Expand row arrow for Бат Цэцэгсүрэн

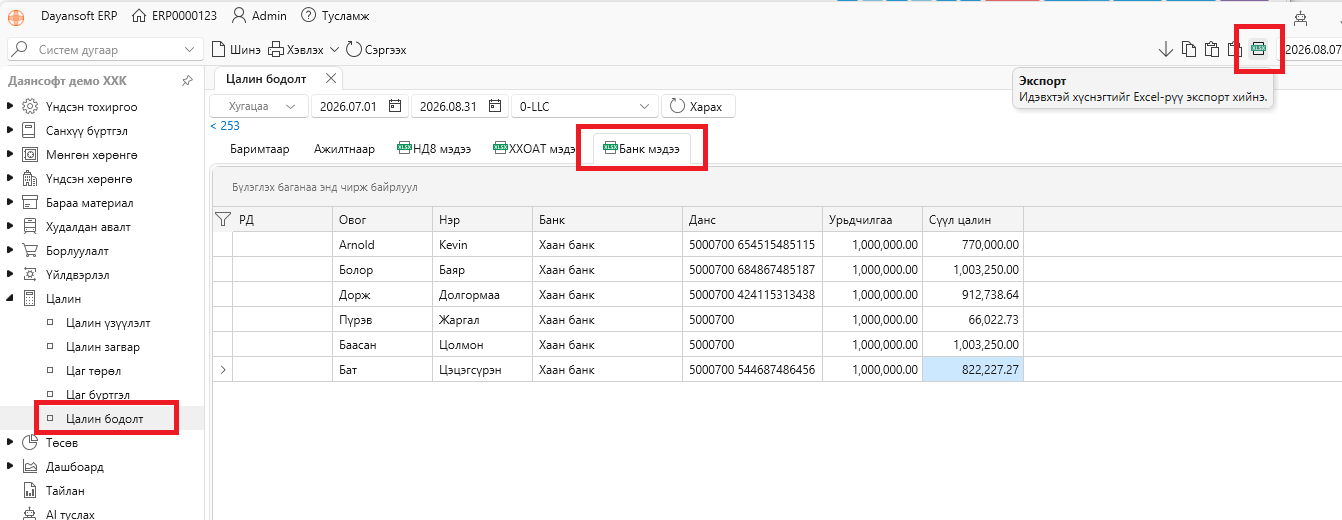(223, 369)
